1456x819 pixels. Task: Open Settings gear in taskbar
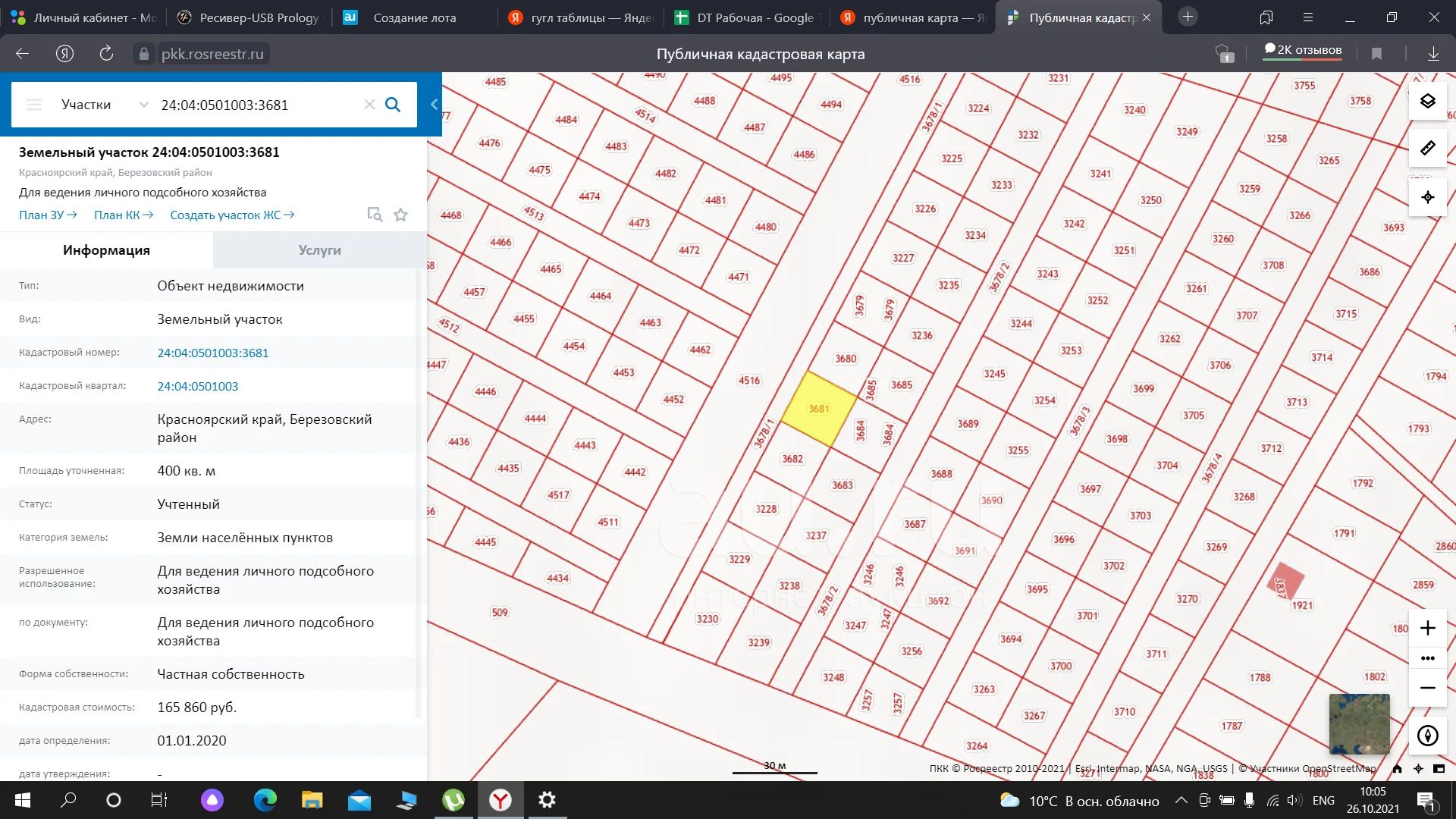[x=547, y=800]
